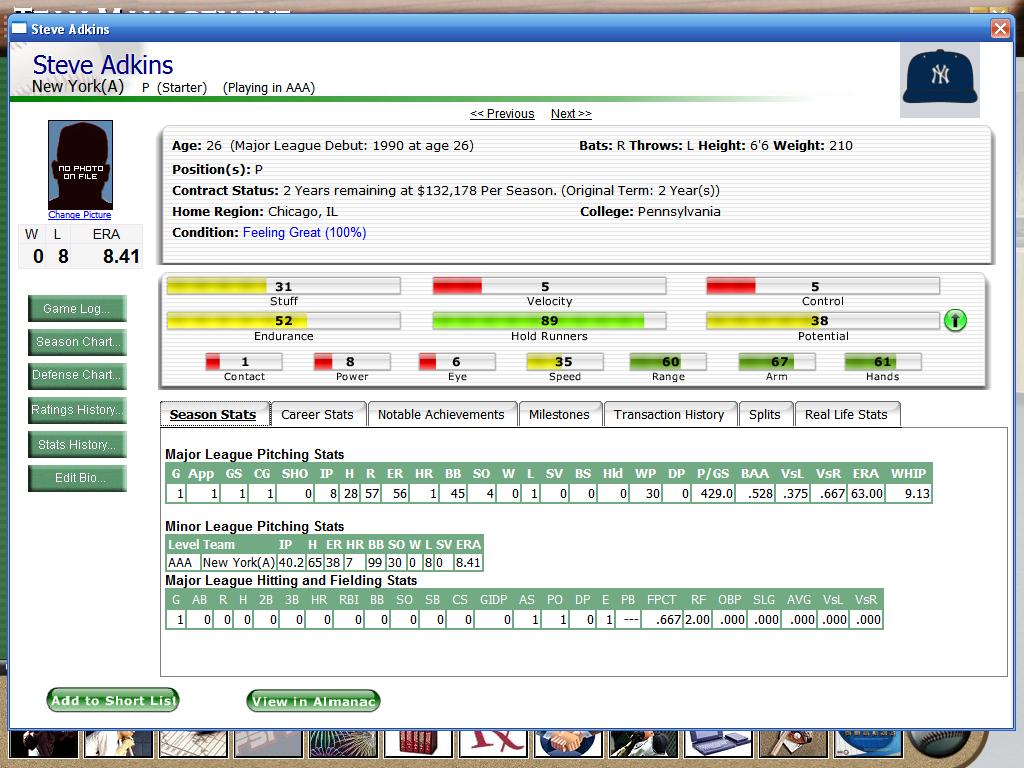
Task: Click the Control rating bar
Action: (823, 286)
